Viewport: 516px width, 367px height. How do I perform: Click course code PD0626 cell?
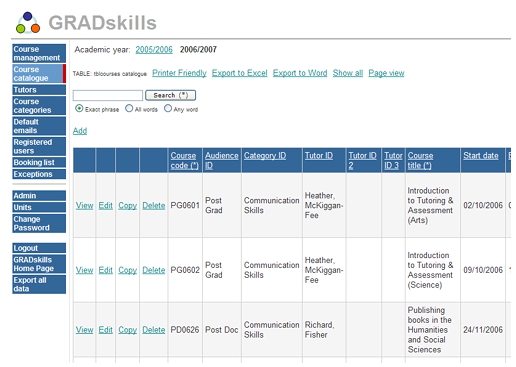tap(185, 330)
